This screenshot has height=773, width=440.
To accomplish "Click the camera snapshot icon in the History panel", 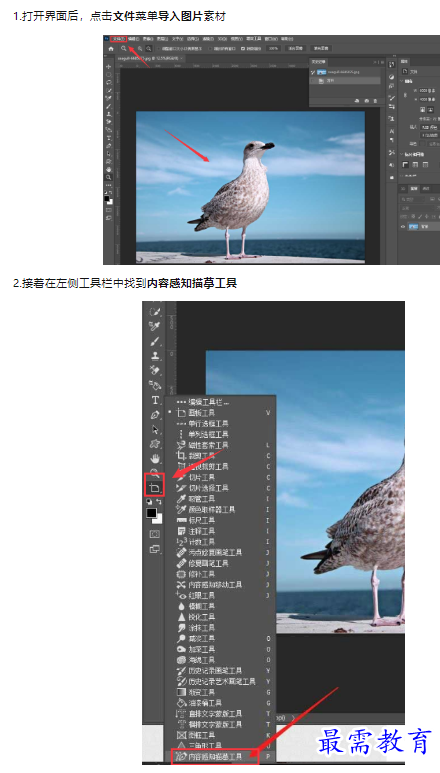I will click(x=367, y=101).
